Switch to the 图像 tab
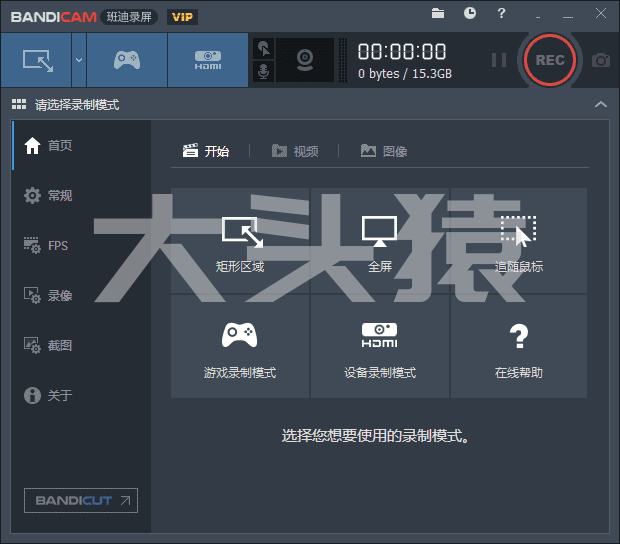 pyautogui.click(x=384, y=151)
